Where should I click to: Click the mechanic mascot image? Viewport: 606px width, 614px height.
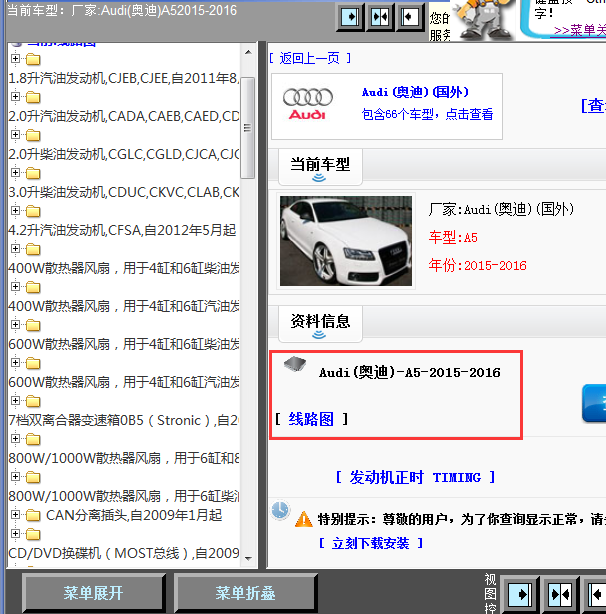tap(484, 20)
